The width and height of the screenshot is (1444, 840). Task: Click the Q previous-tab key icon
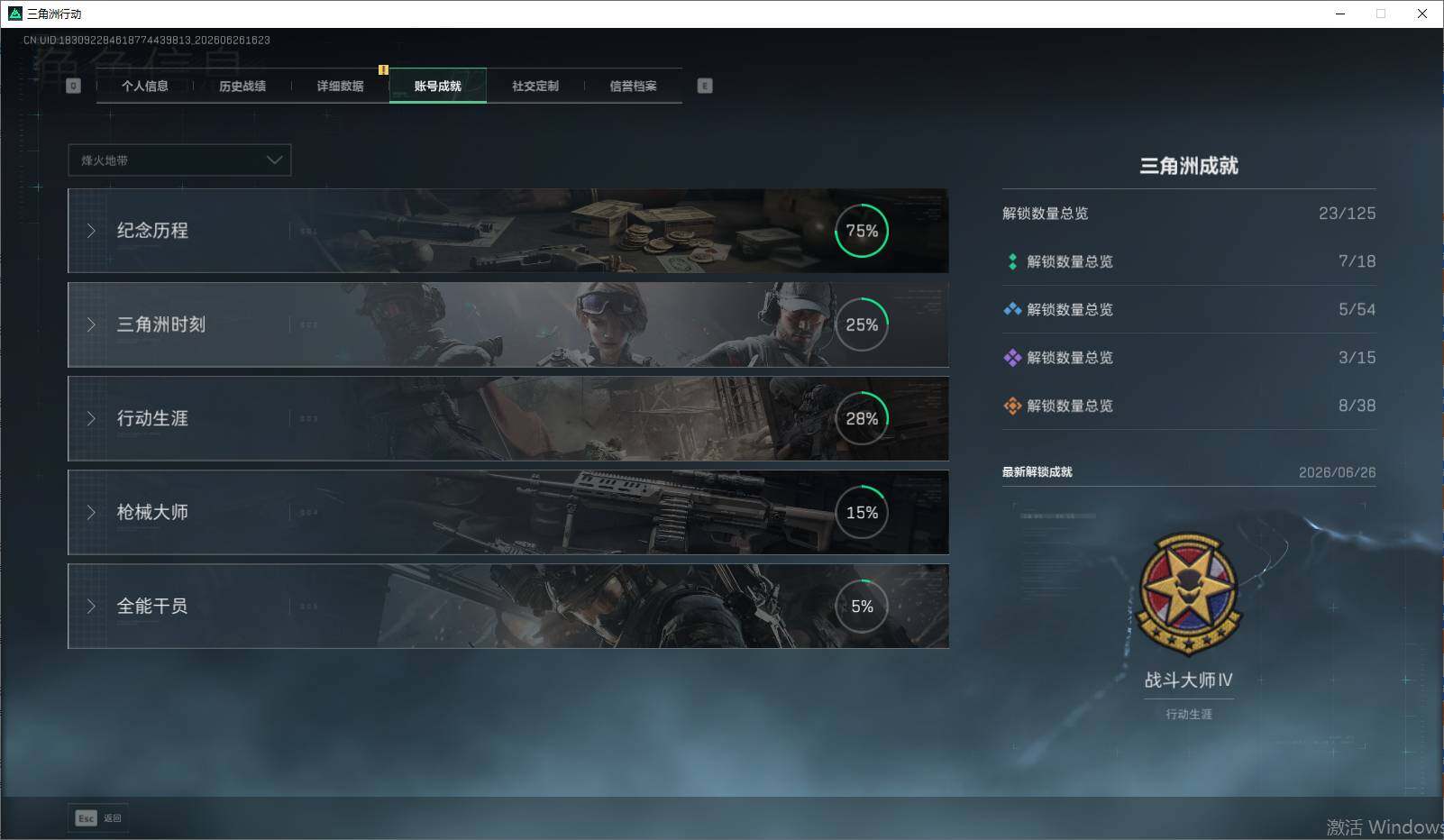click(74, 86)
